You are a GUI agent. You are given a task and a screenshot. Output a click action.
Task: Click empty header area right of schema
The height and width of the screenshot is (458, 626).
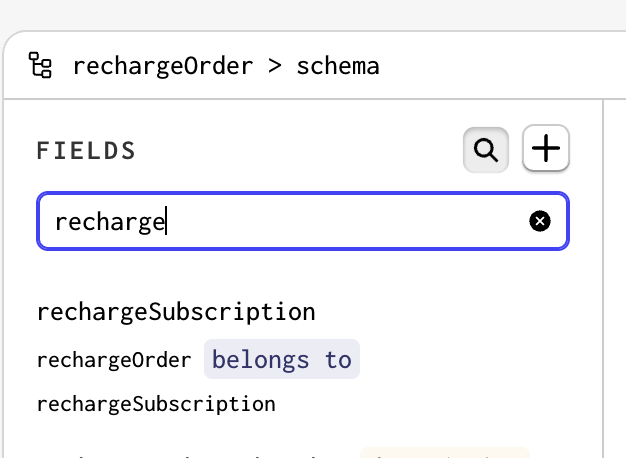(499, 66)
